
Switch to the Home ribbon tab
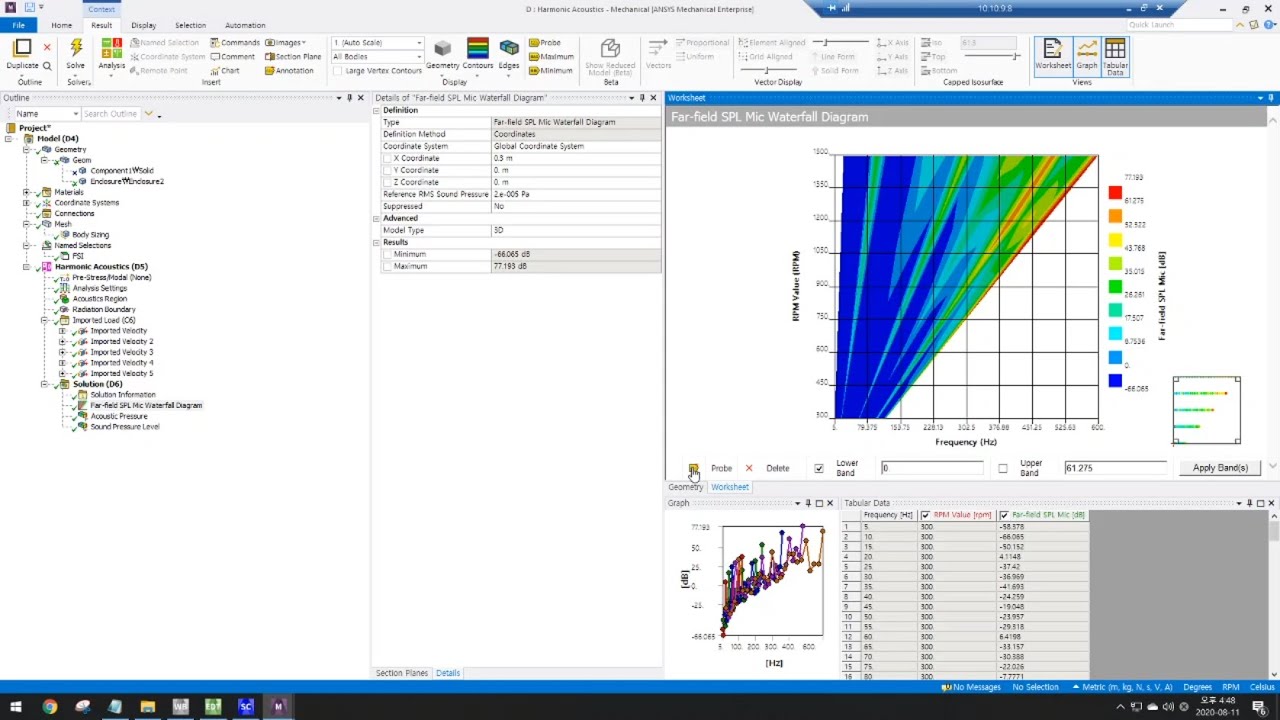(61, 25)
